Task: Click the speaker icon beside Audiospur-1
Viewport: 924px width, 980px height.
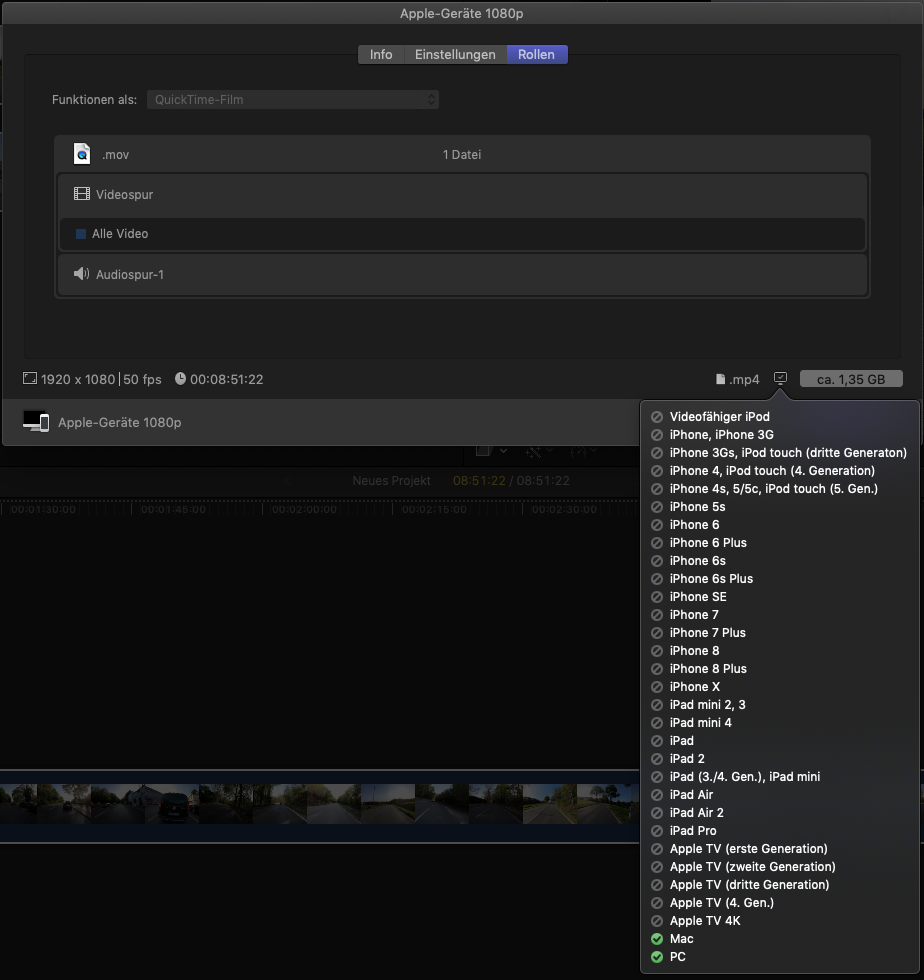Action: coord(82,274)
